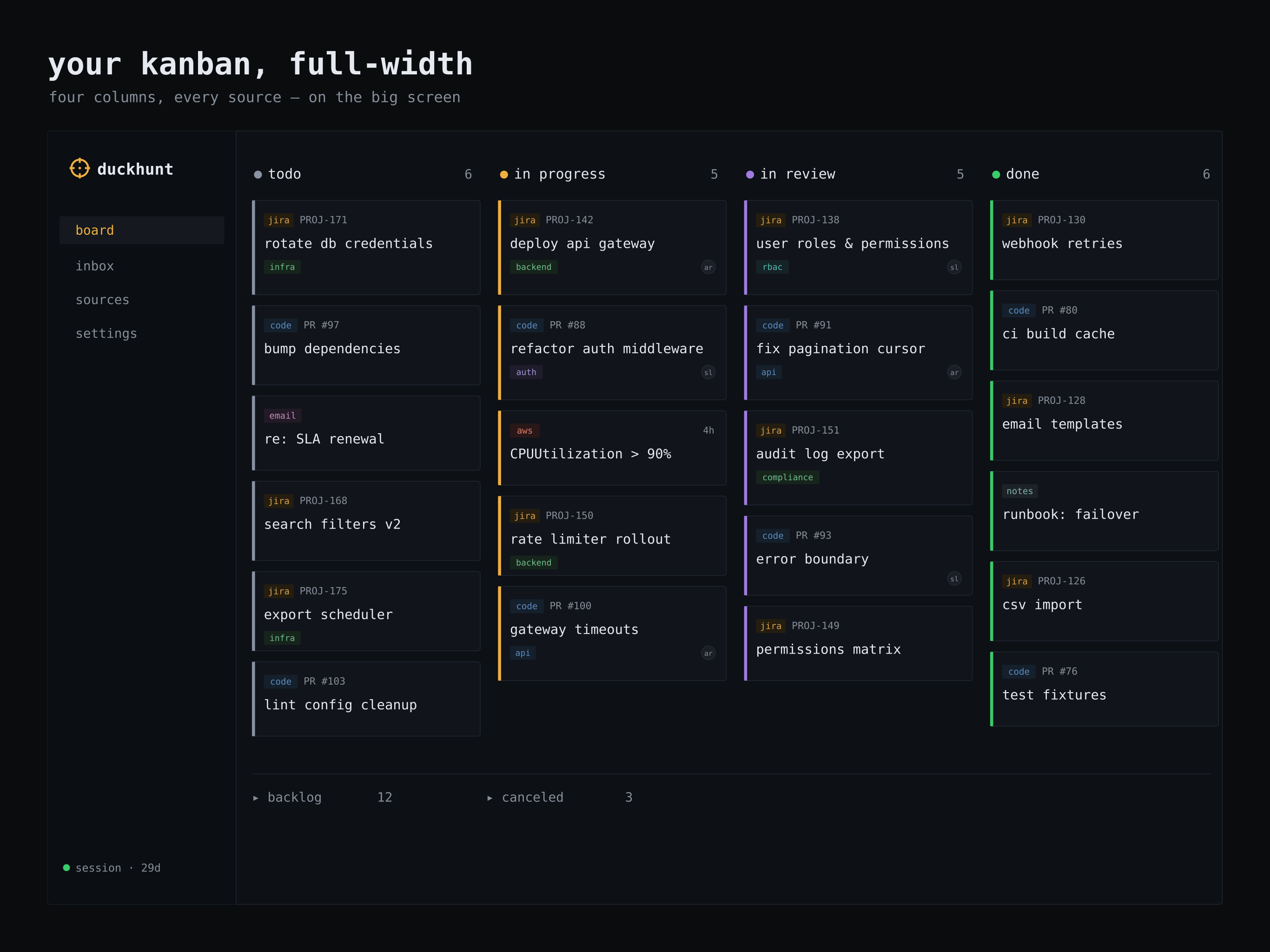Viewport: 1270px width, 952px height.
Task: Click the 'ar' avatar on deploy api gateway
Action: click(708, 267)
